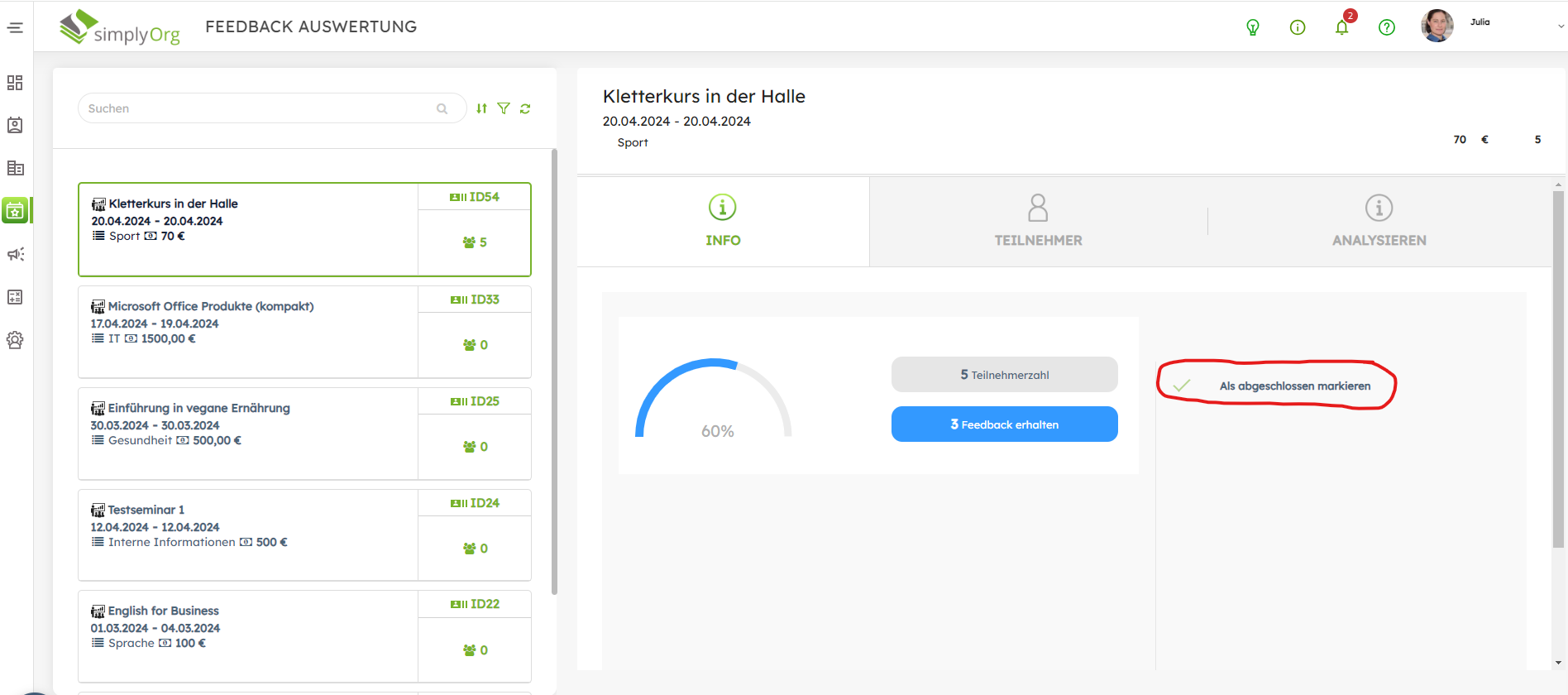
Task: Open the question mark help icon
Action: click(1387, 28)
